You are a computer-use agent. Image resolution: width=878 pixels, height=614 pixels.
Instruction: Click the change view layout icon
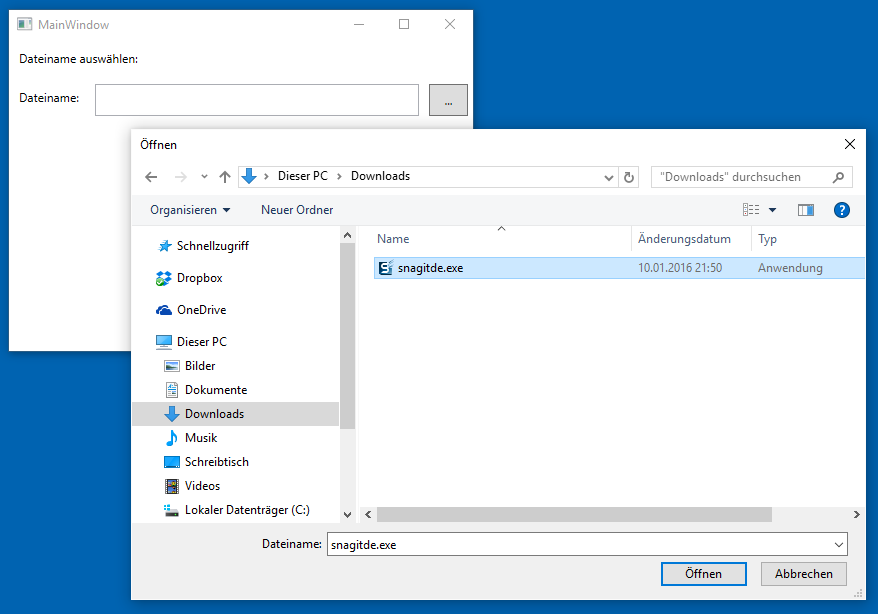(751, 210)
